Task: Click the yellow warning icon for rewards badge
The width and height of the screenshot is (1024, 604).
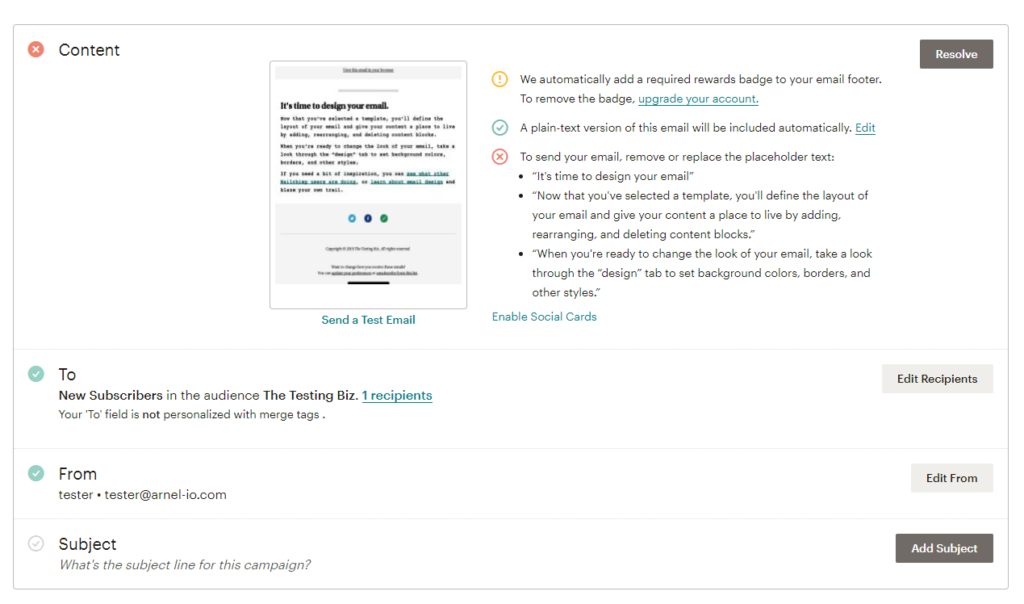Action: tap(500, 79)
